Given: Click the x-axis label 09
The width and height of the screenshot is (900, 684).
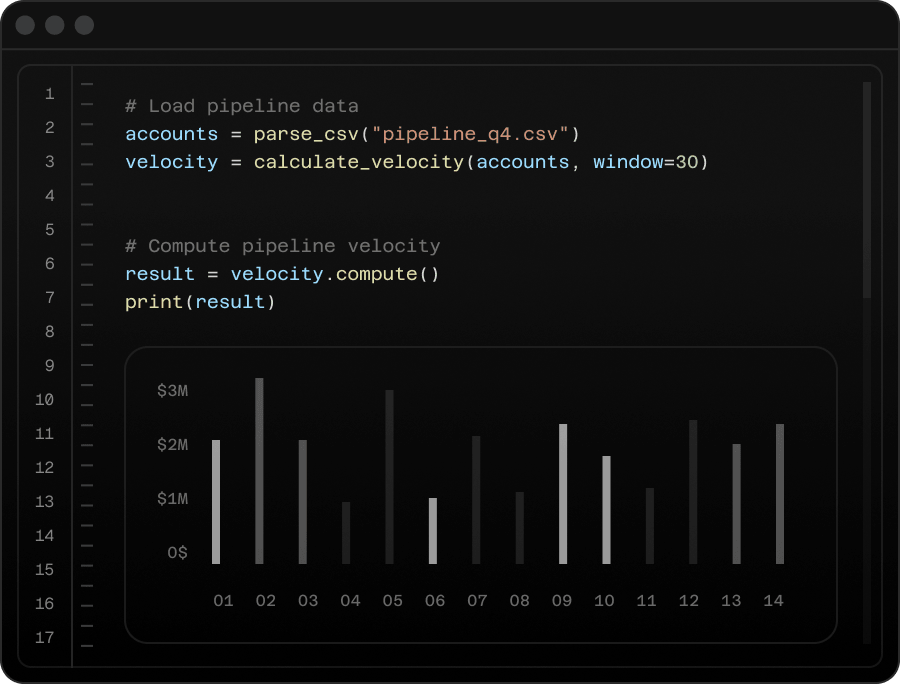Looking at the screenshot, I should [562, 601].
